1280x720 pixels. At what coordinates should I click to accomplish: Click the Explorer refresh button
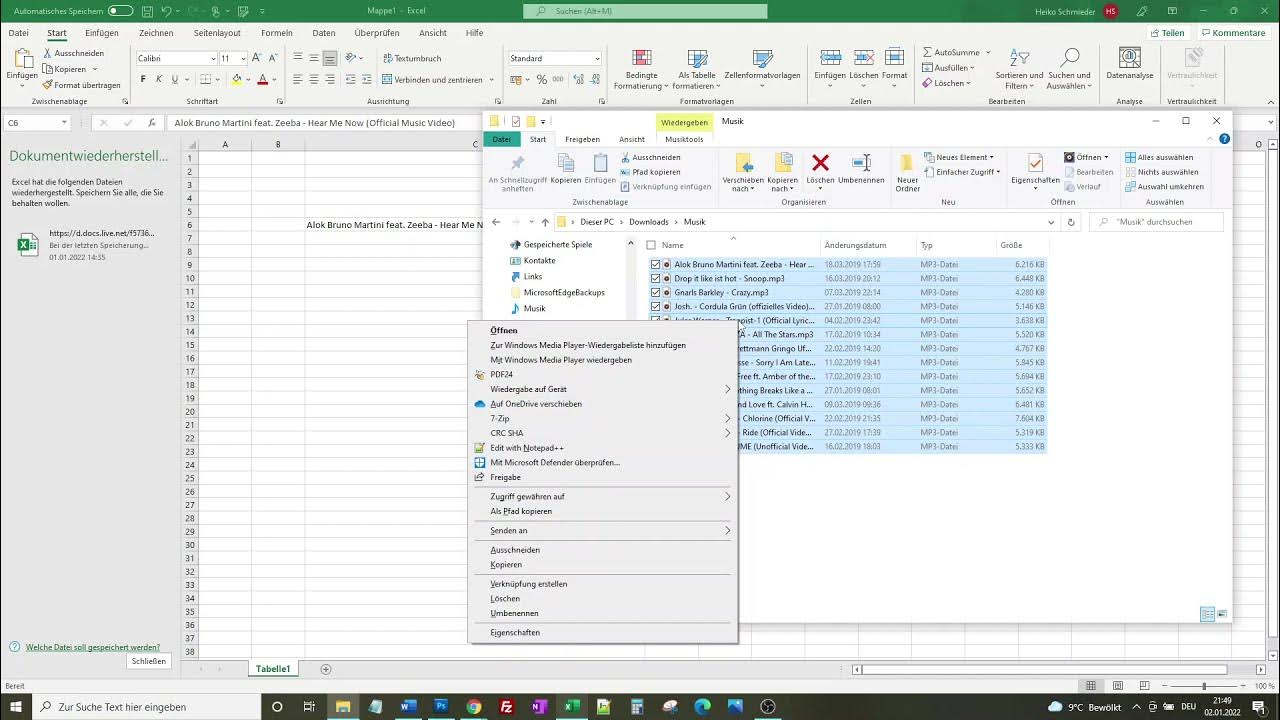1071,222
